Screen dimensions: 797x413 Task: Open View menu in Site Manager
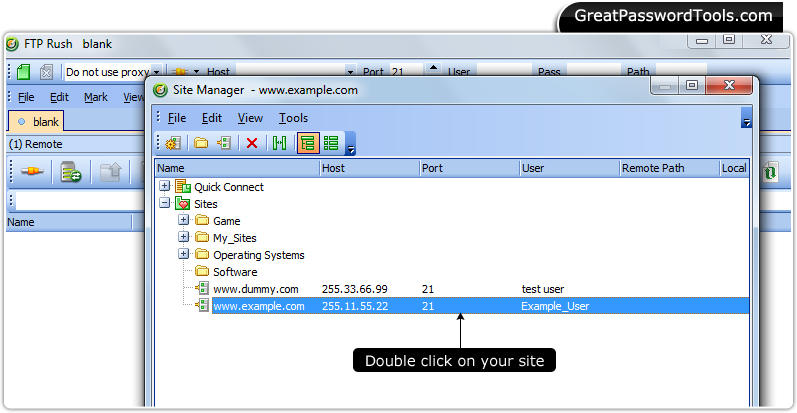[250, 118]
